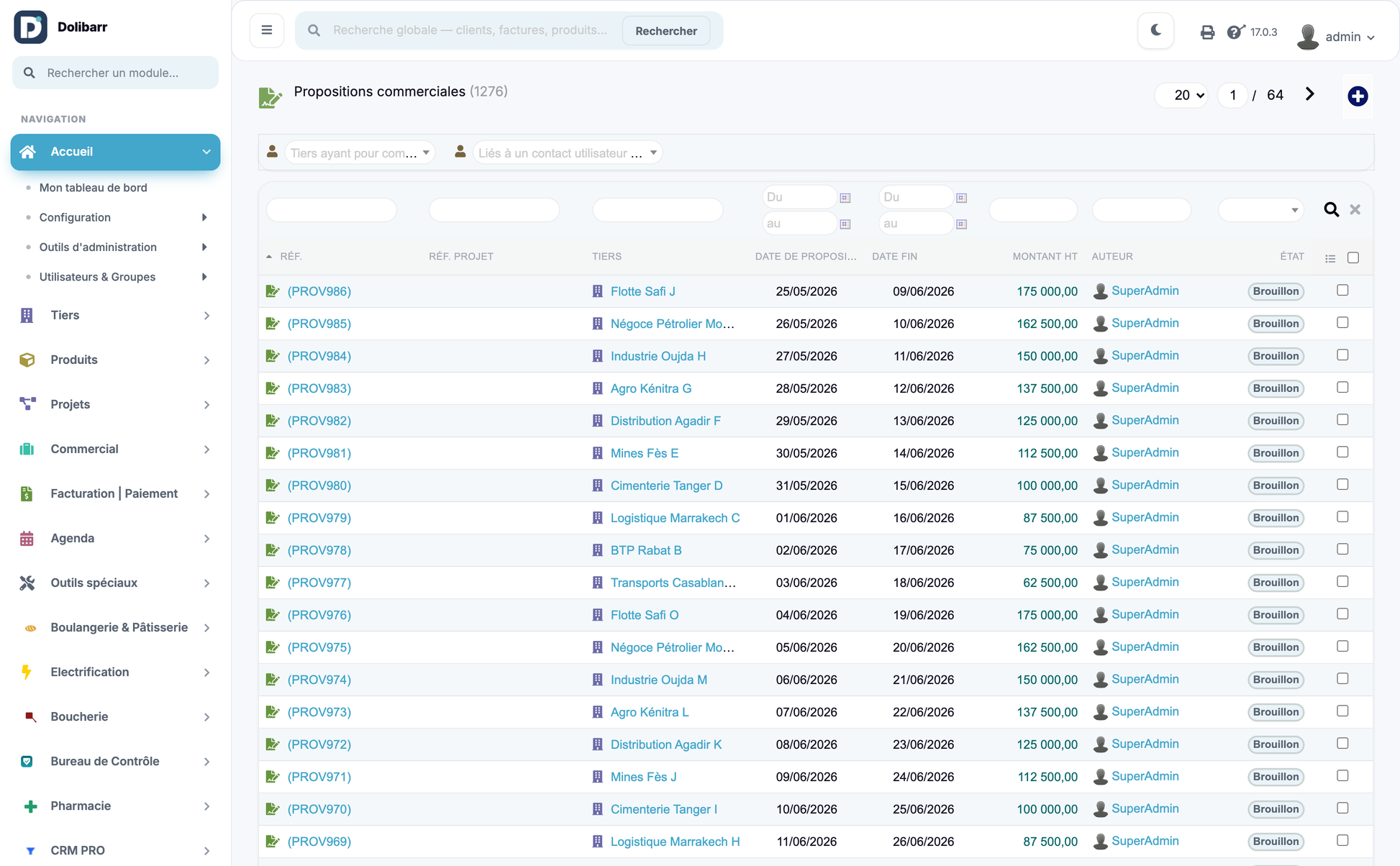Click the Commercial briefcase icon
This screenshot has height=866, width=1400.
pos(27,449)
